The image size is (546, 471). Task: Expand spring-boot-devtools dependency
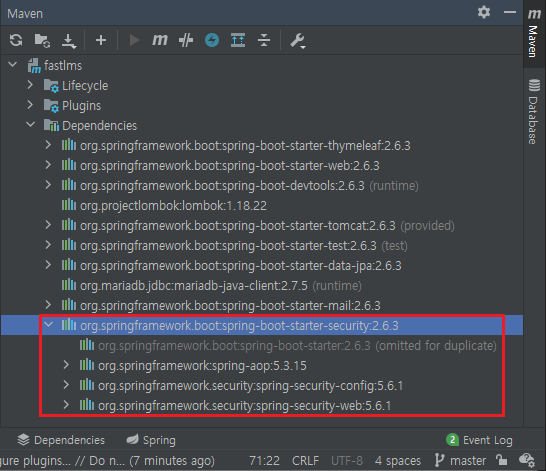[x=48, y=185]
